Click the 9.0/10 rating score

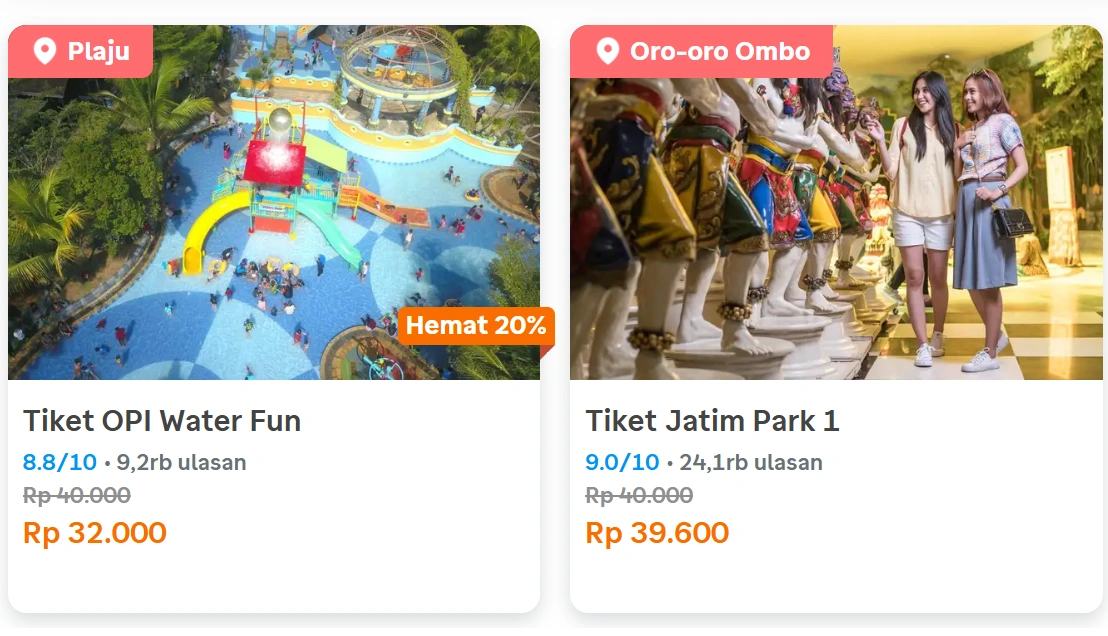click(622, 462)
